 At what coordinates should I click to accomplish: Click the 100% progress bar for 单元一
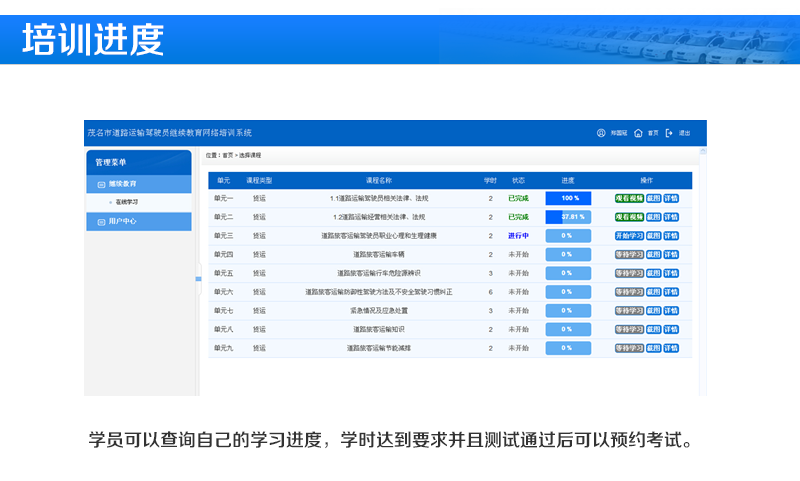coord(567,198)
